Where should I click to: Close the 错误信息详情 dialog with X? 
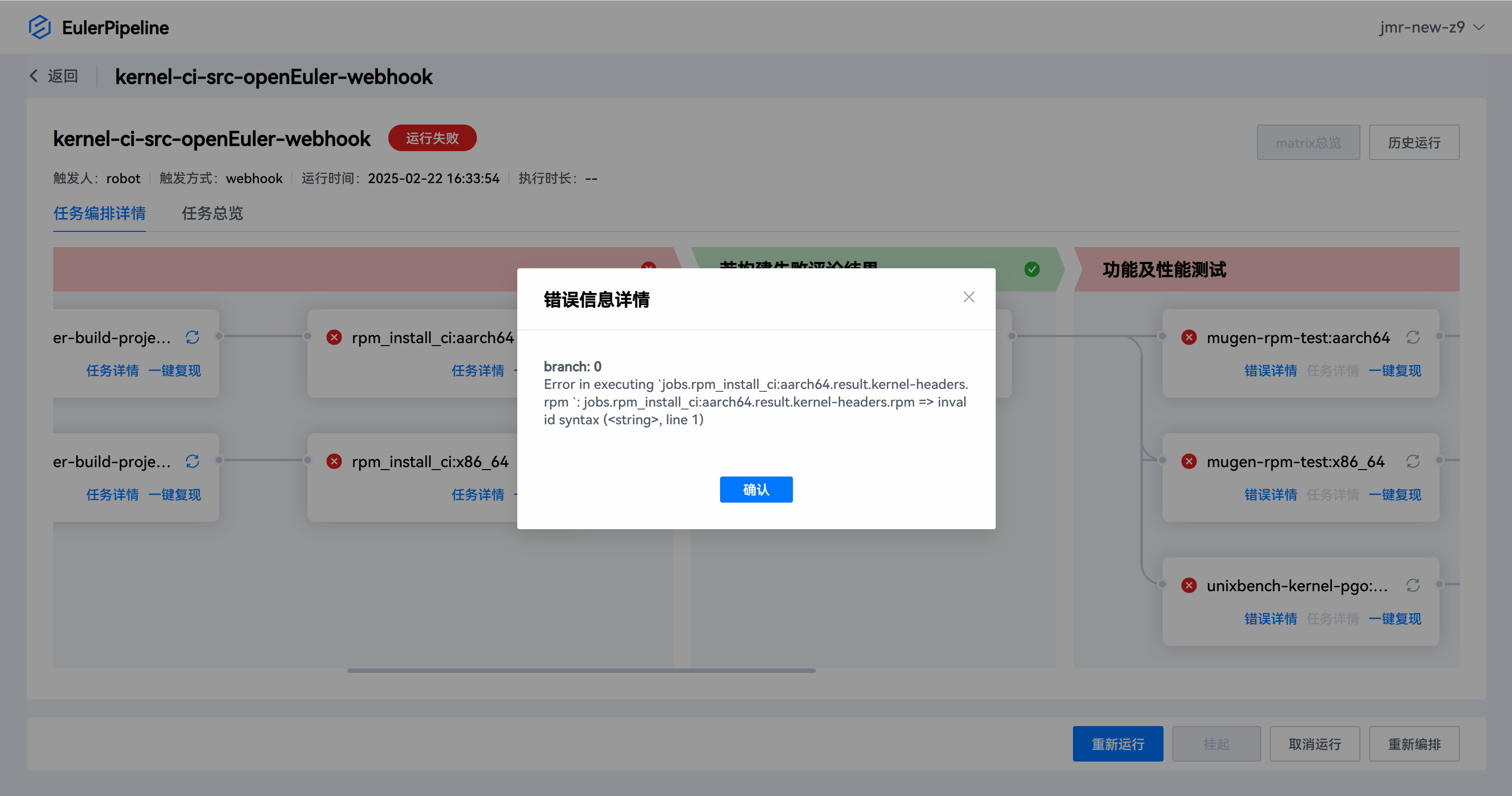click(x=969, y=297)
